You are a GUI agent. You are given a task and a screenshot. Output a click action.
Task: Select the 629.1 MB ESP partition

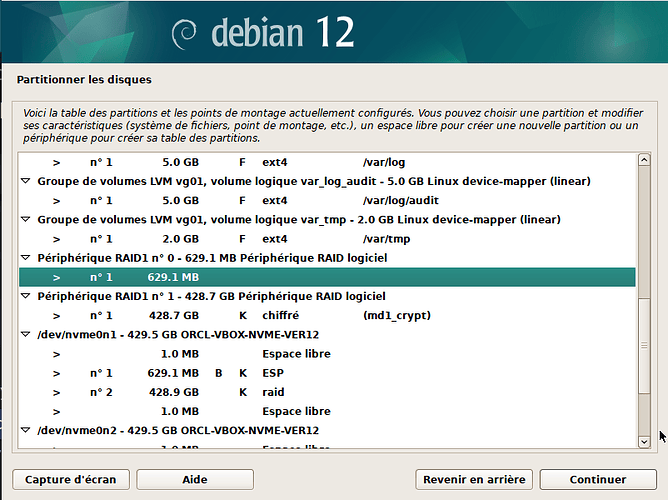[327, 373]
